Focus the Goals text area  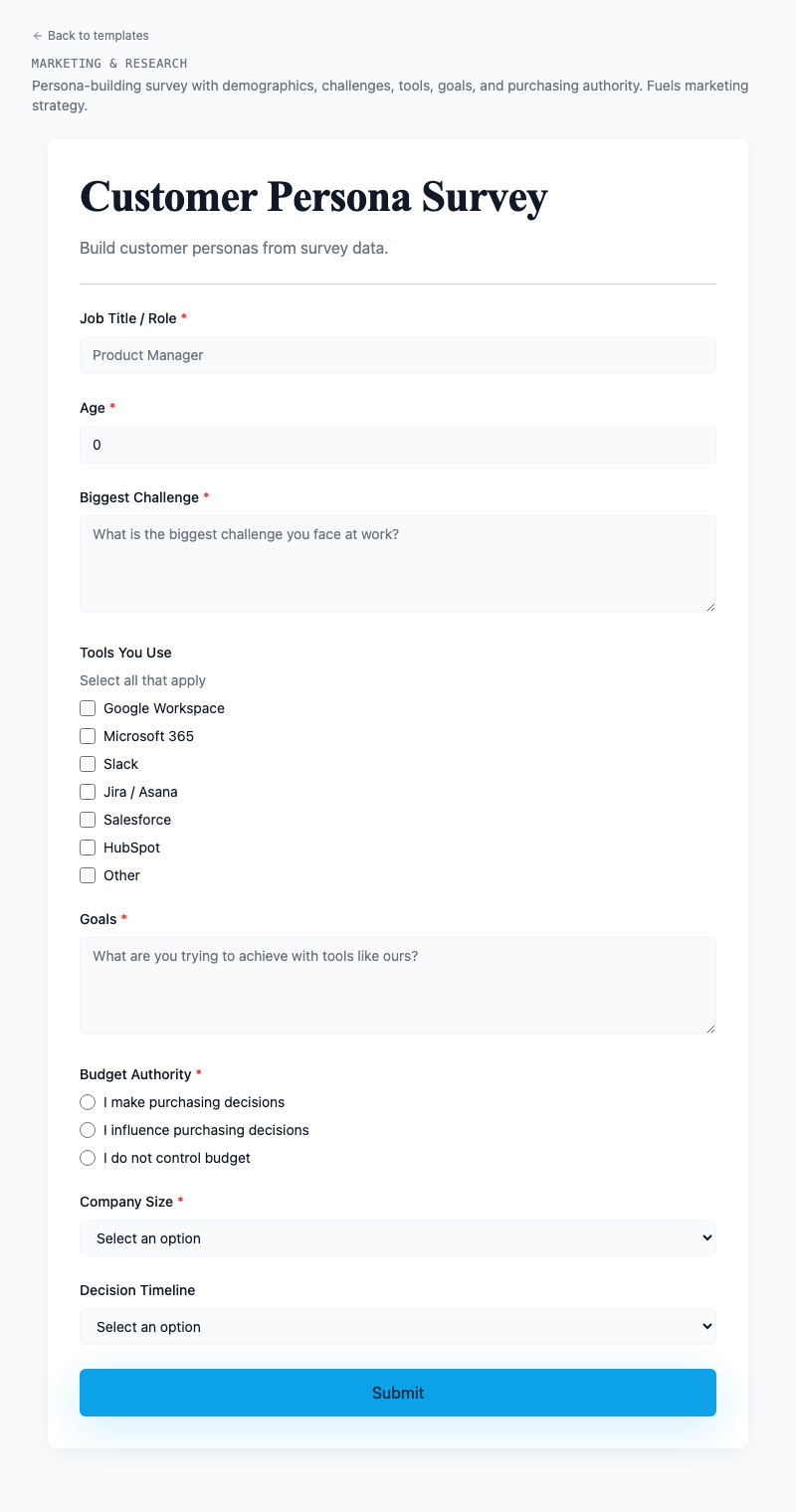point(398,985)
